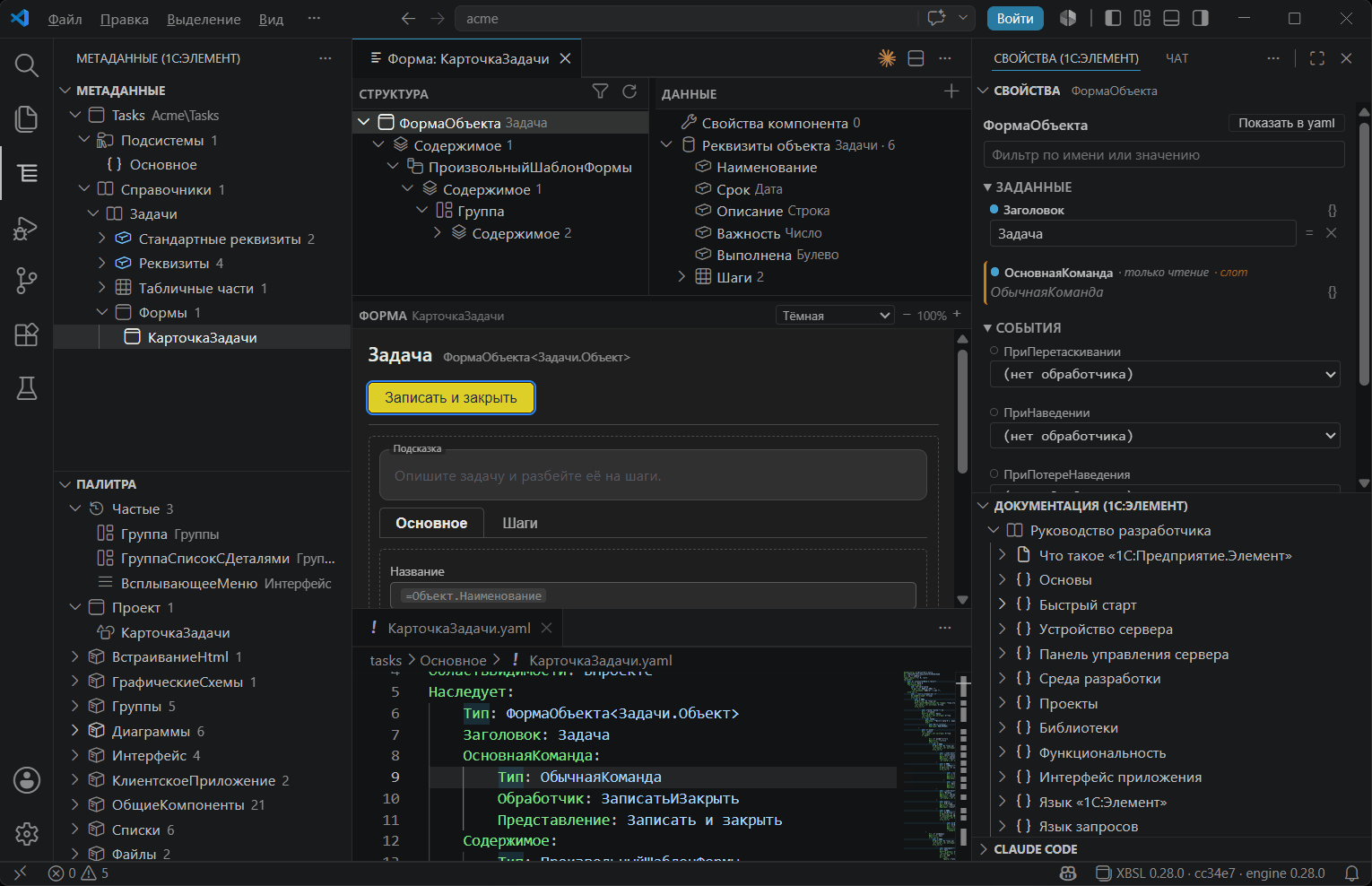1372x886 pixels.
Task: Open the Файл menu
Action: coord(65,19)
